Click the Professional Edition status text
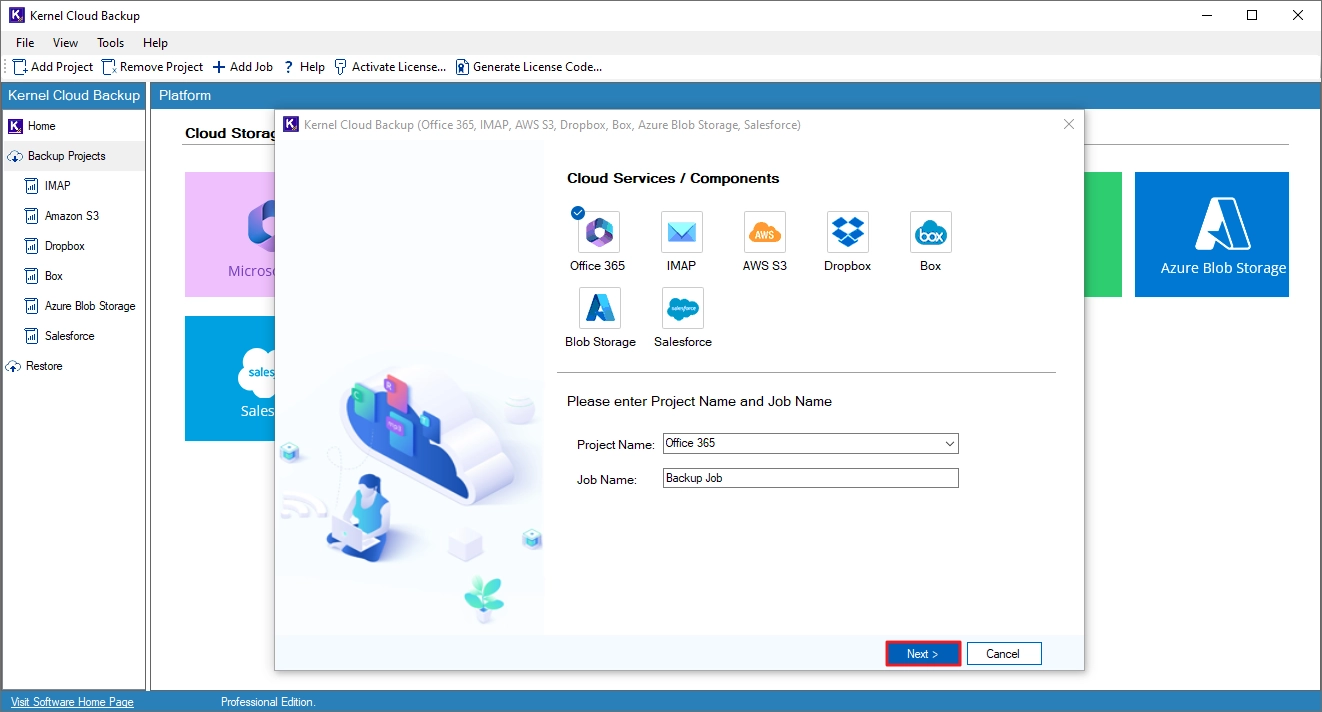The width and height of the screenshot is (1322, 712). tap(268, 702)
